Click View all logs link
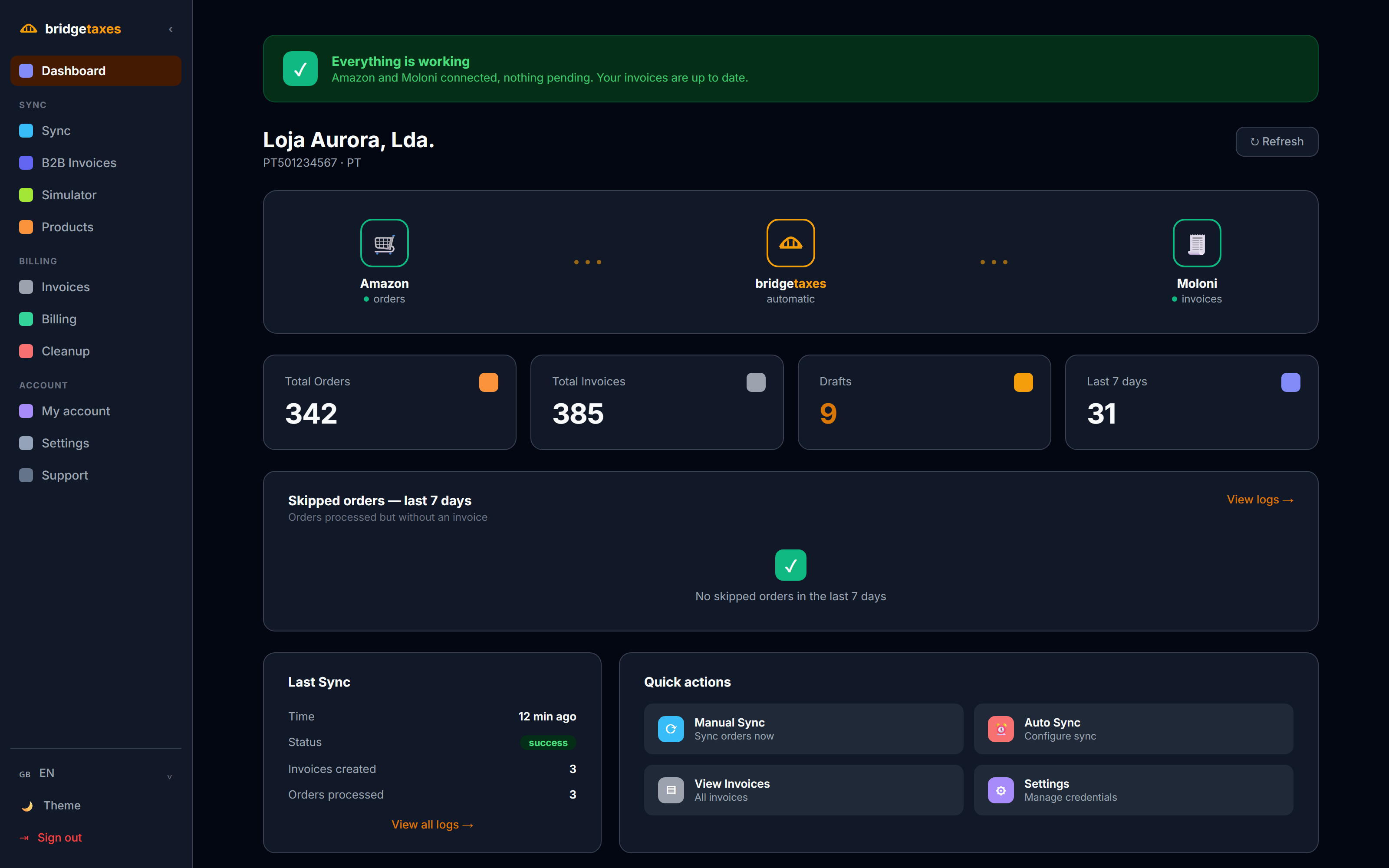This screenshot has height=868, width=1389. 432,824
